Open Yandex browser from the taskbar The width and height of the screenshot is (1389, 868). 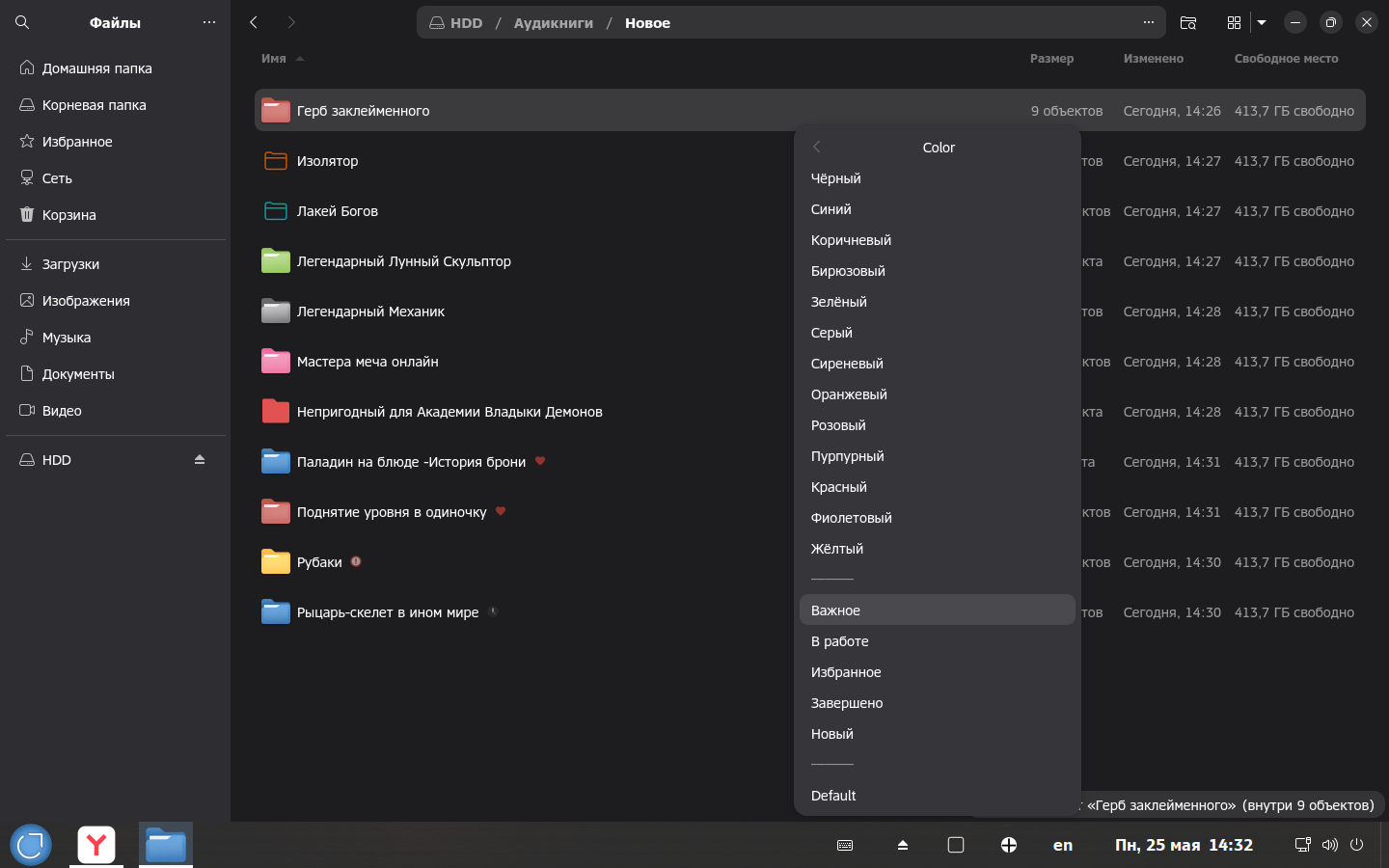[96, 846]
